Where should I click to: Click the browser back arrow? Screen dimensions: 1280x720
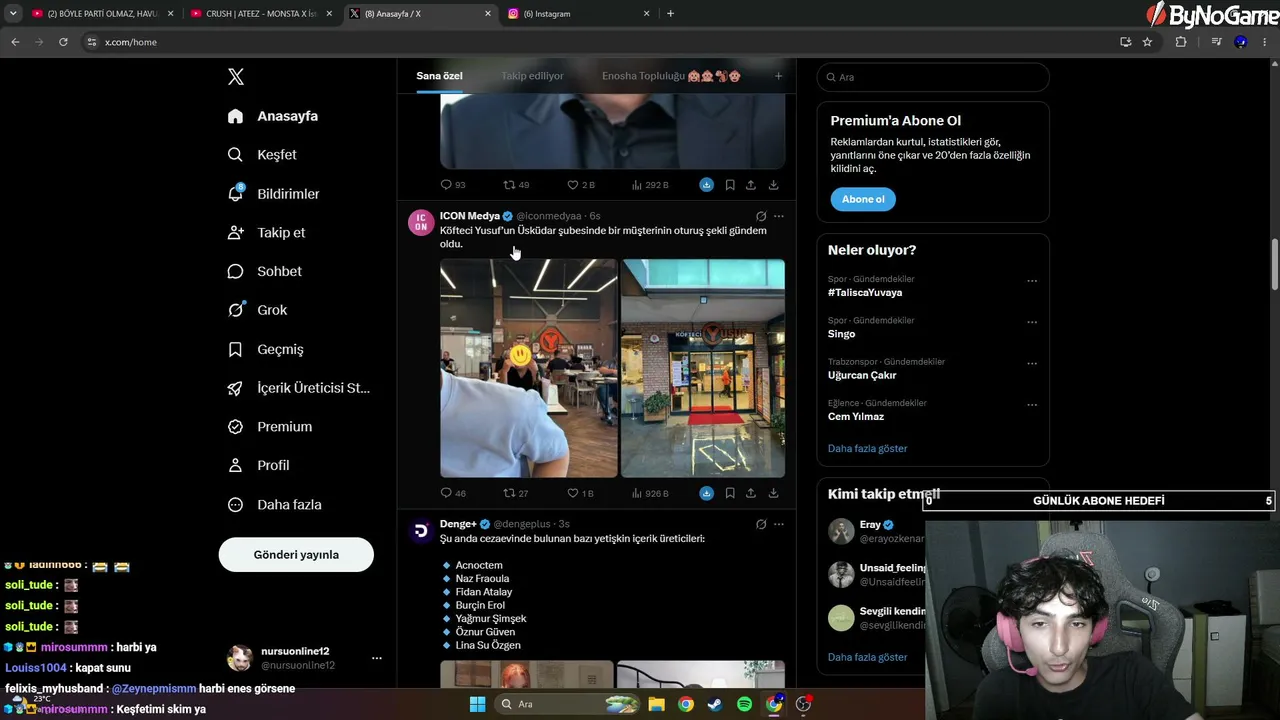[15, 42]
